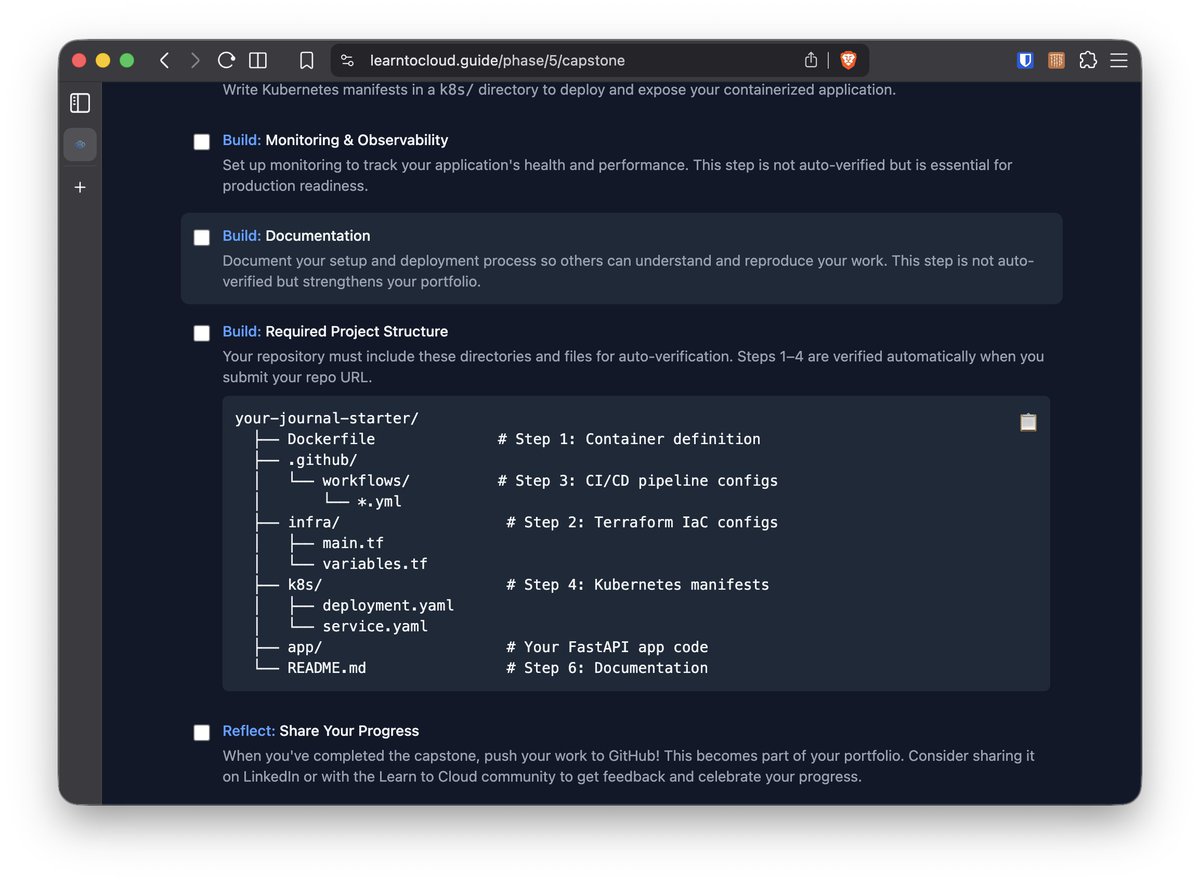Minimize the window with yellow button
This screenshot has height=882, width=1200.
[x=103, y=60]
